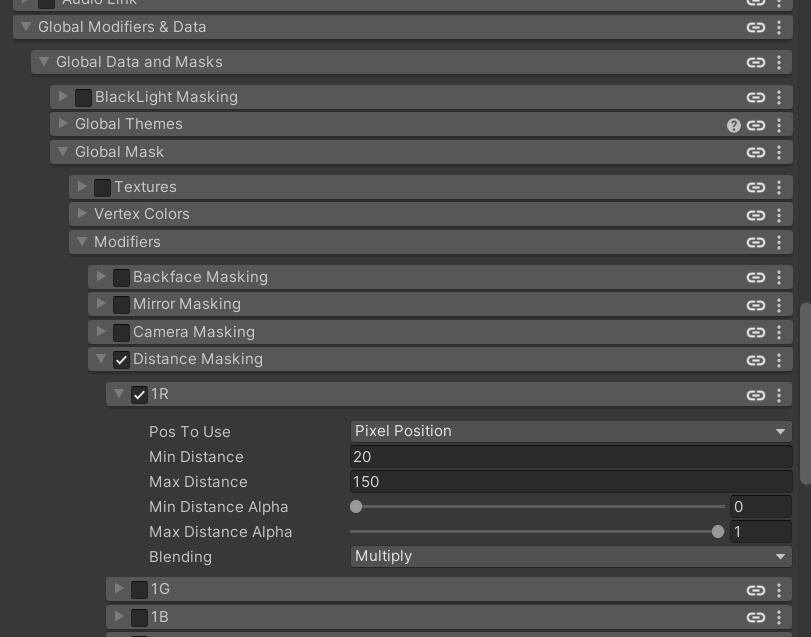The image size is (811, 637).
Task: Click the Max Distance Alpha slider handle
Action: (x=718, y=532)
